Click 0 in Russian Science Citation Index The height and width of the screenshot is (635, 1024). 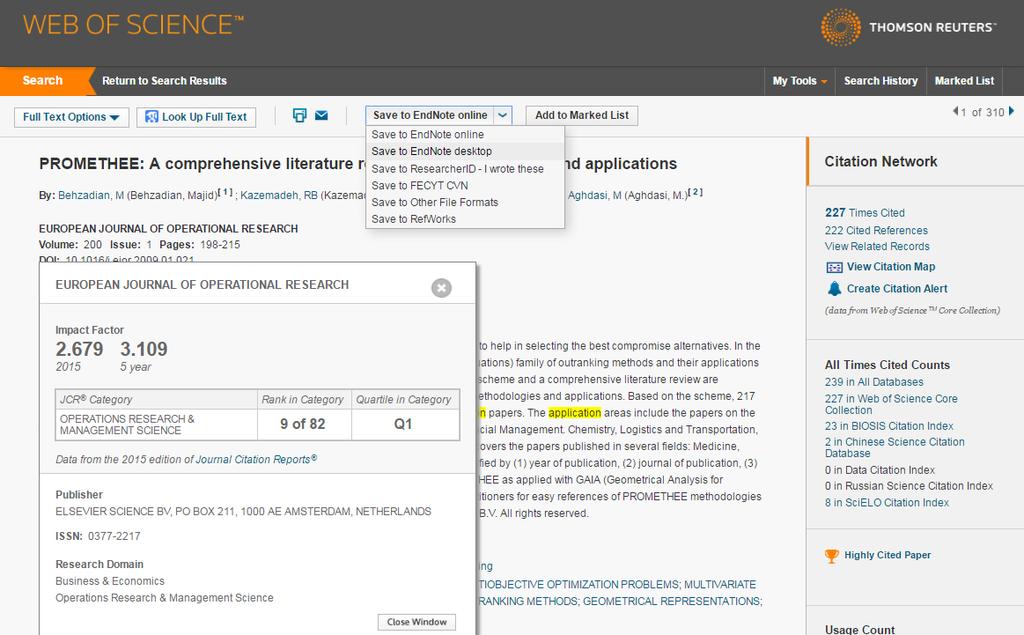coord(908,486)
